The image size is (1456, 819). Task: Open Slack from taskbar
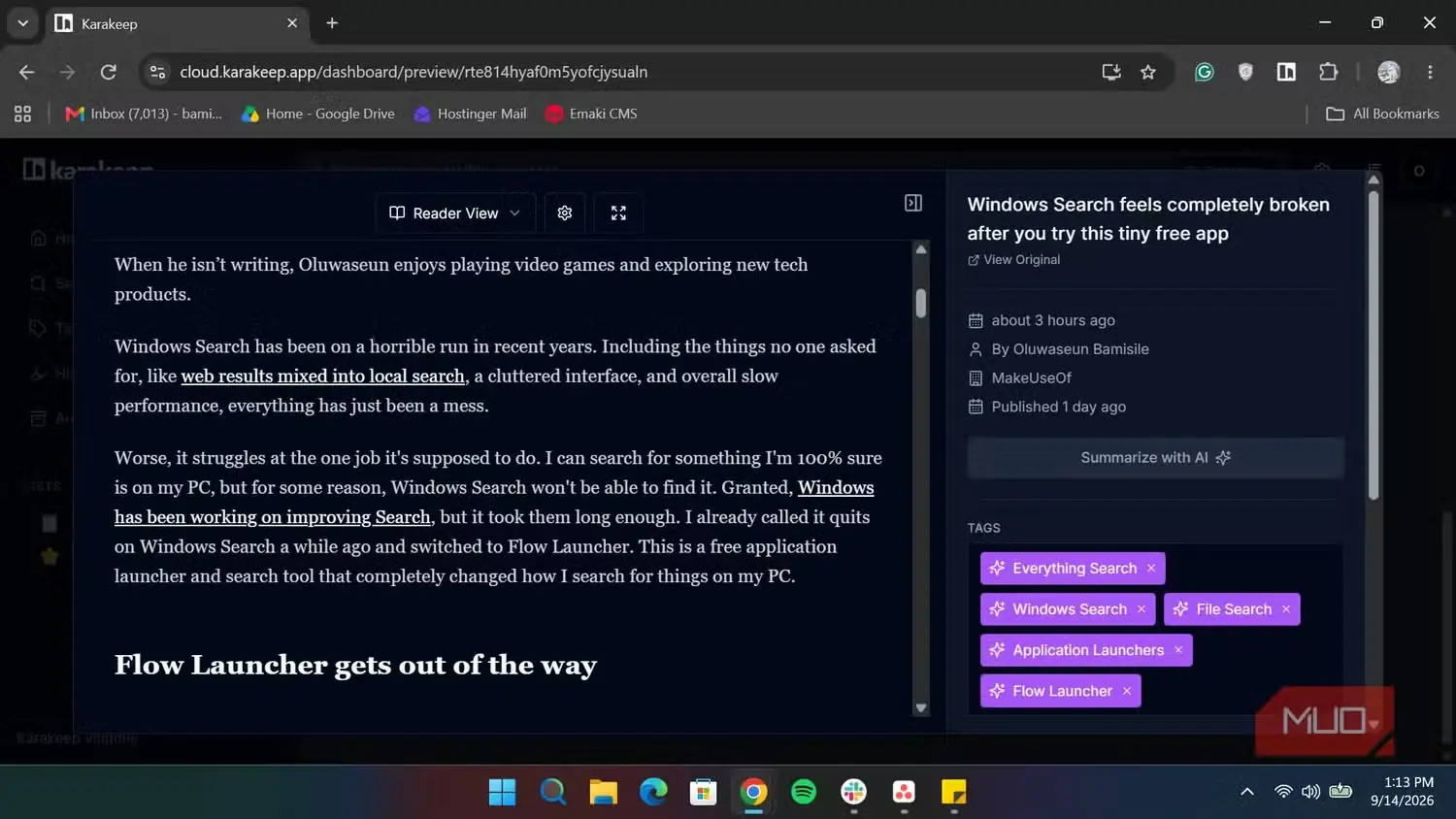click(854, 792)
